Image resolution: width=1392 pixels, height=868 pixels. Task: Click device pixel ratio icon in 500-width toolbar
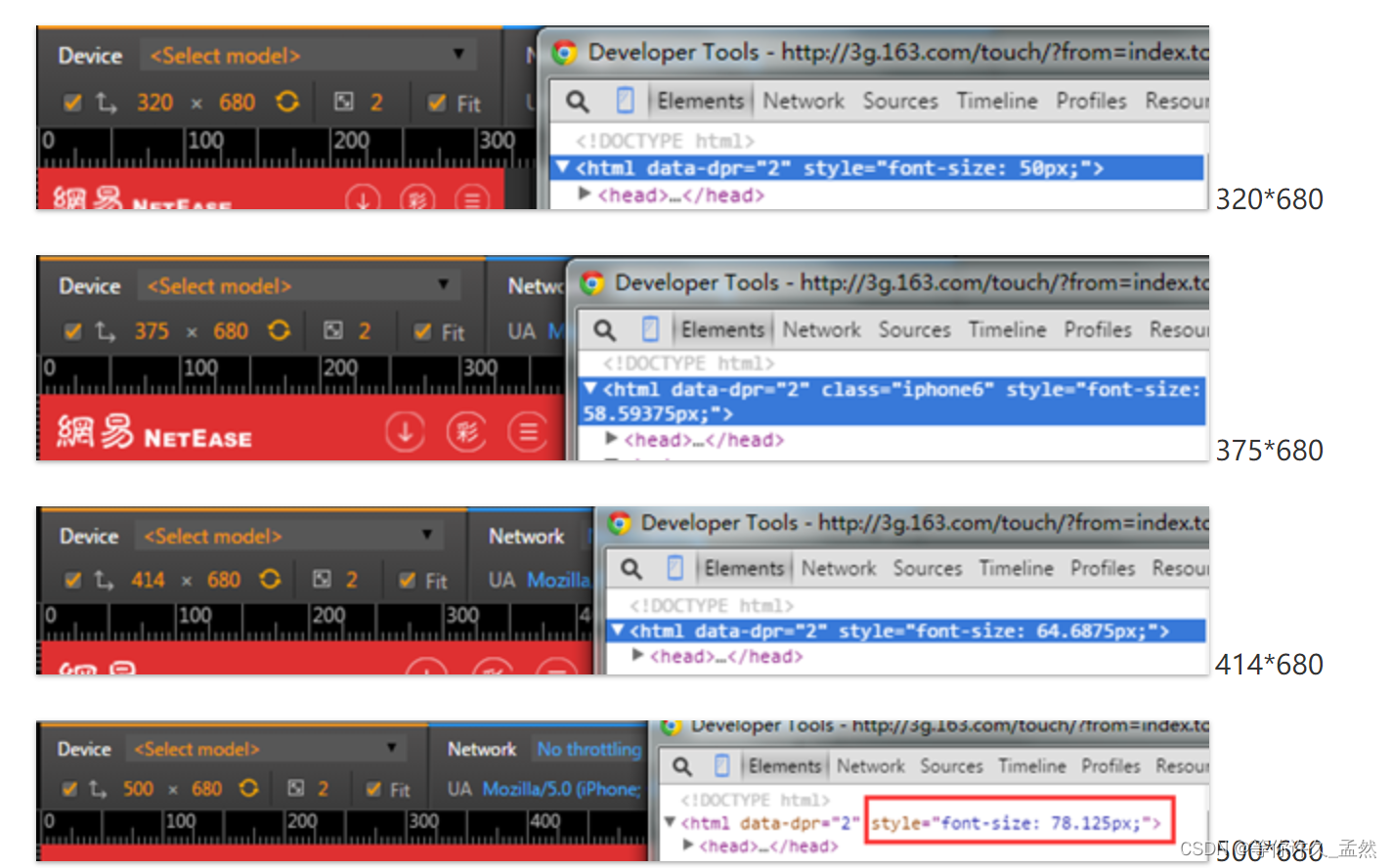295,787
